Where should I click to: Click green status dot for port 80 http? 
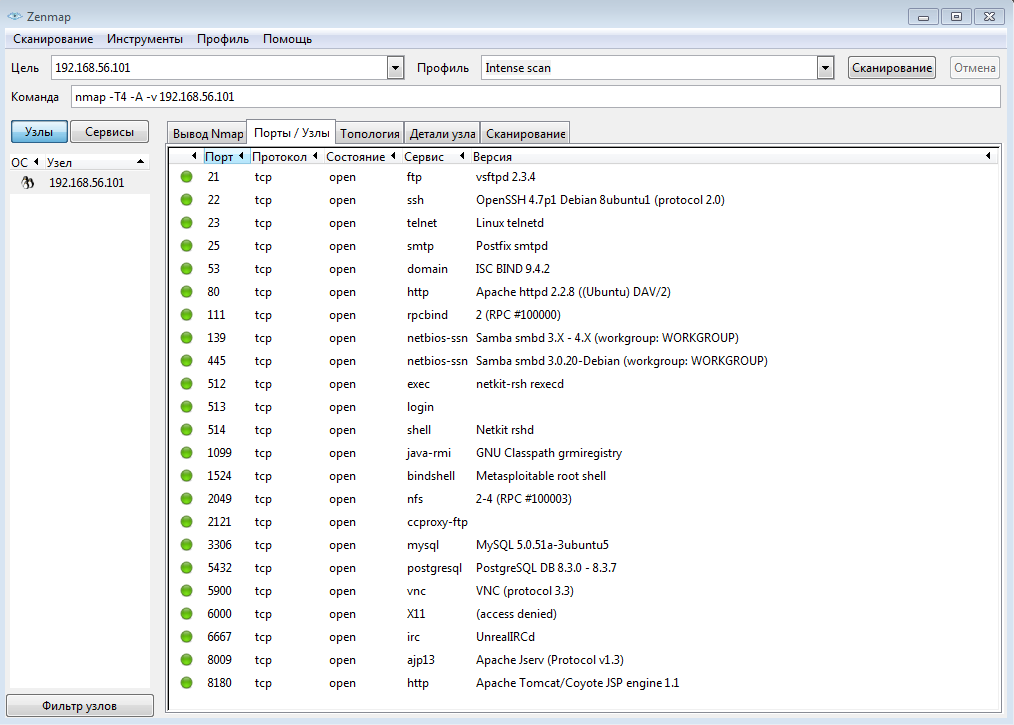(x=186, y=292)
